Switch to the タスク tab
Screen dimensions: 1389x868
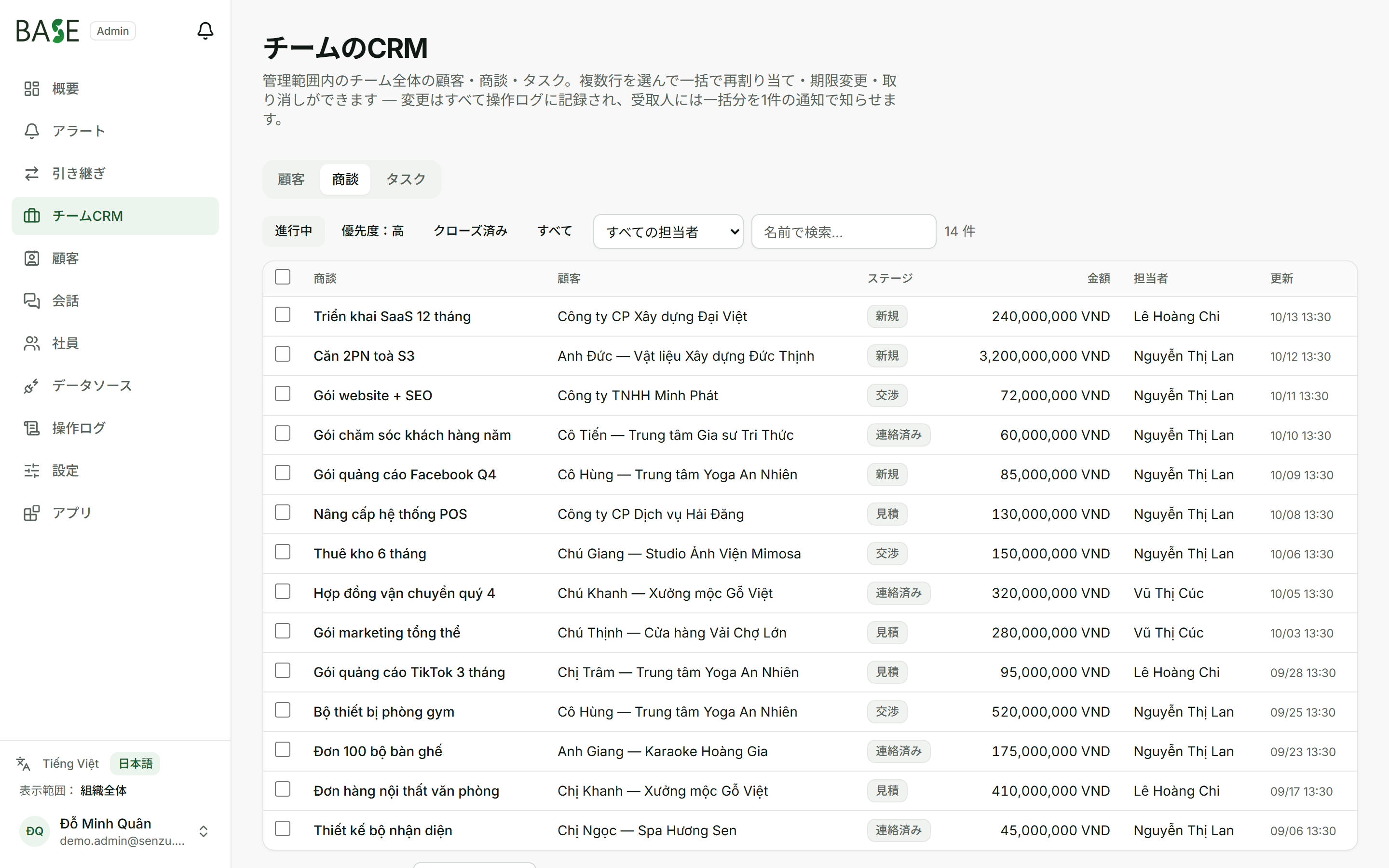pyautogui.click(x=406, y=179)
